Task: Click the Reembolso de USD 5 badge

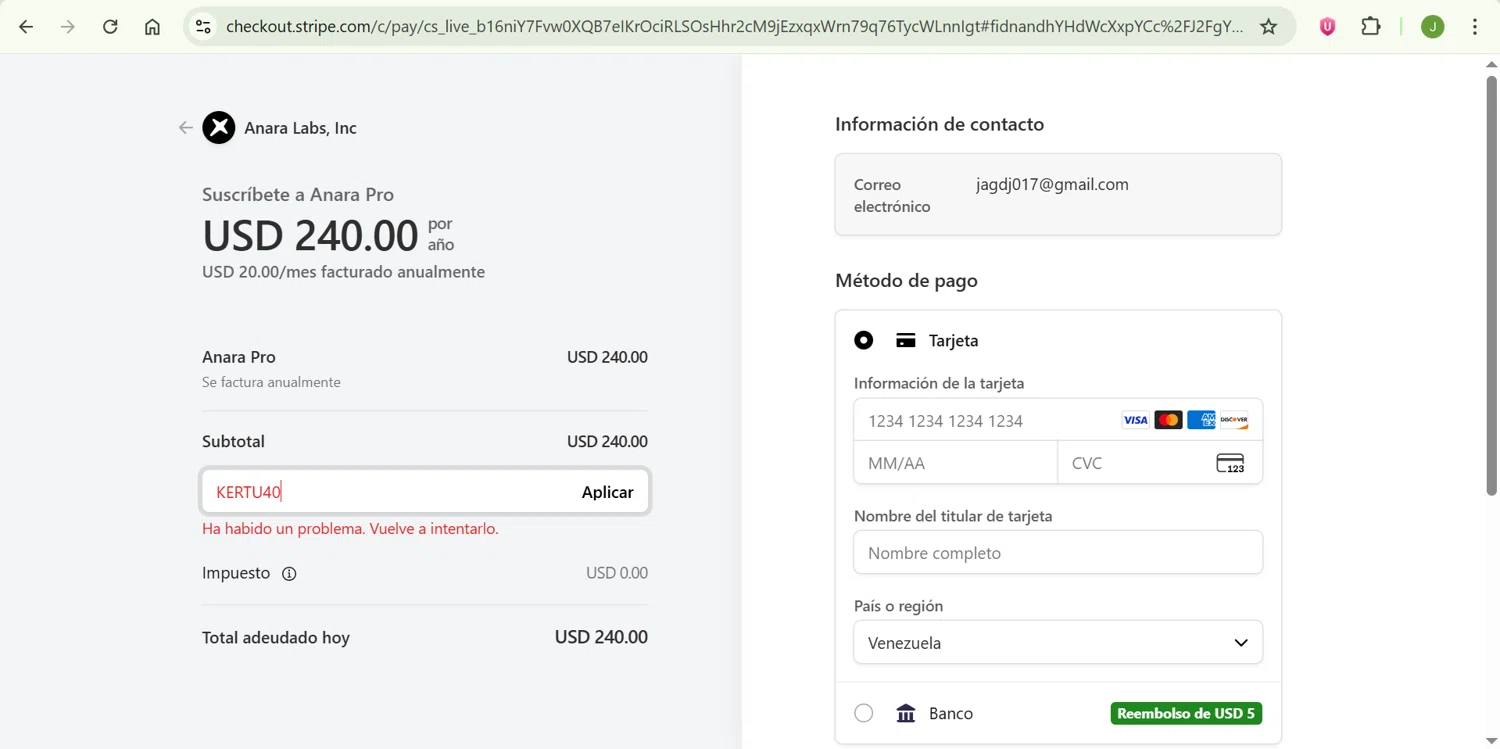Action: pyautogui.click(x=1186, y=713)
